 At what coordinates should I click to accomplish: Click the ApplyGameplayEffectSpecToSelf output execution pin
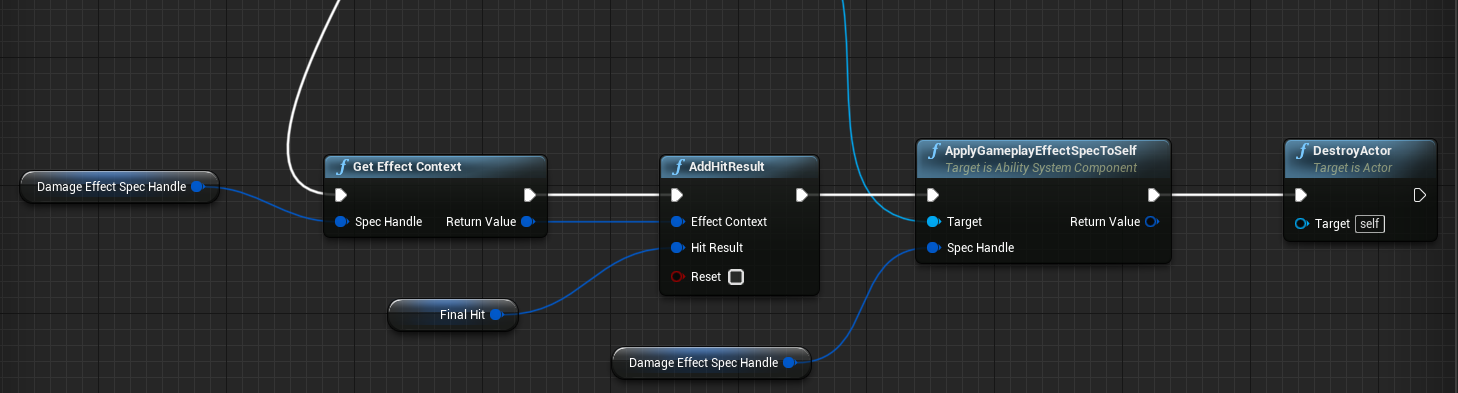(x=1153, y=195)
